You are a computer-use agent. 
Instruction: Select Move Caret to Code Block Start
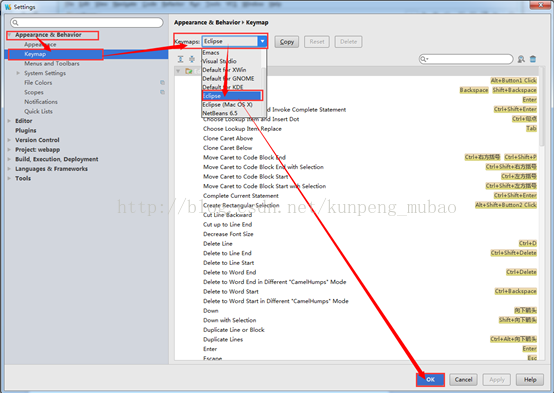coord(246,176)
